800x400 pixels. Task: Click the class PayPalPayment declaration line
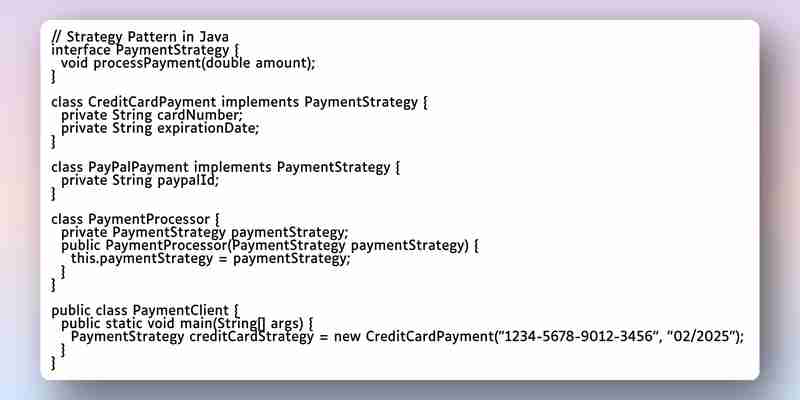click(x=226, y=167)
